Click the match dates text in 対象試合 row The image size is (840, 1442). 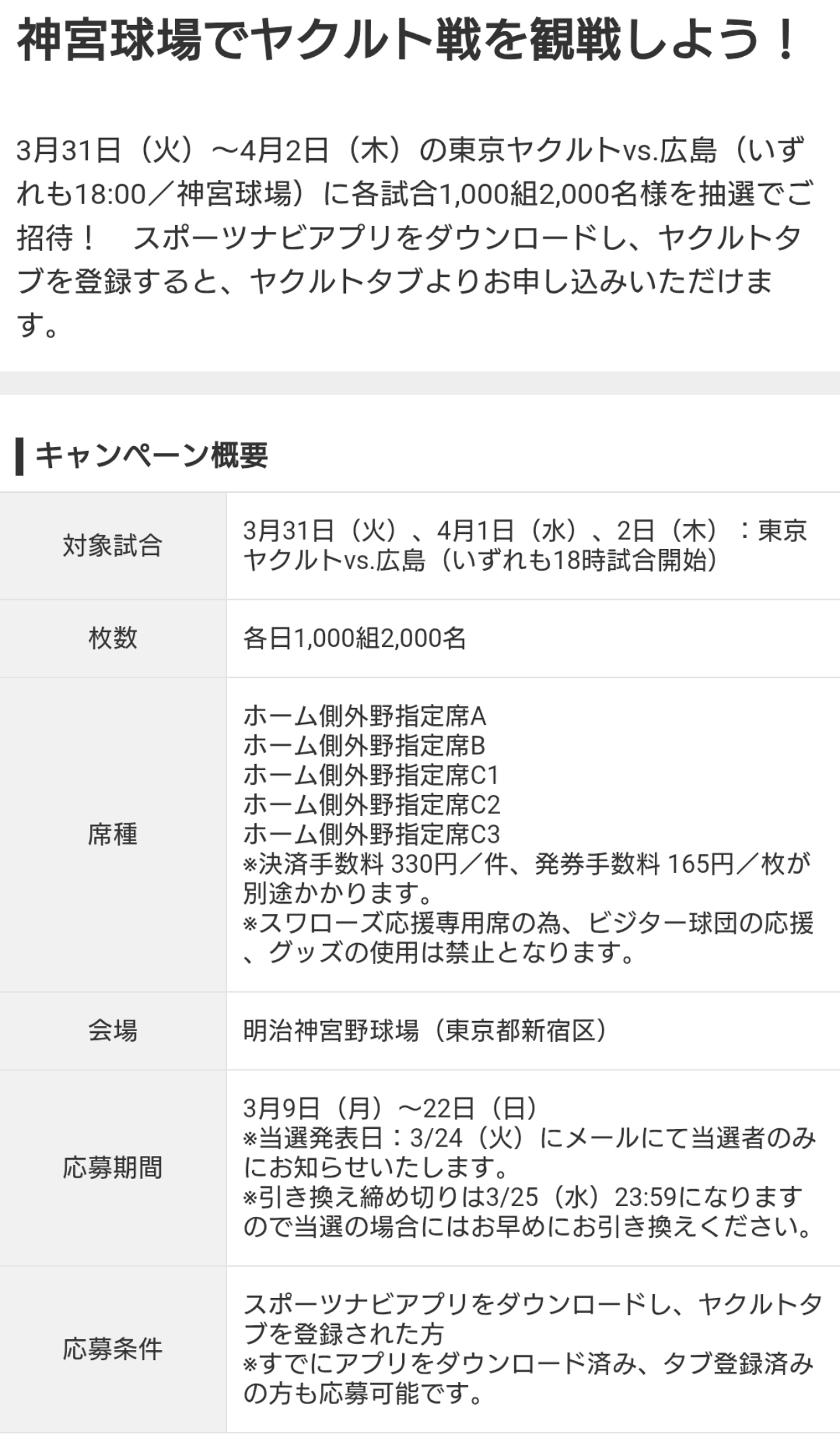[524, 546]
